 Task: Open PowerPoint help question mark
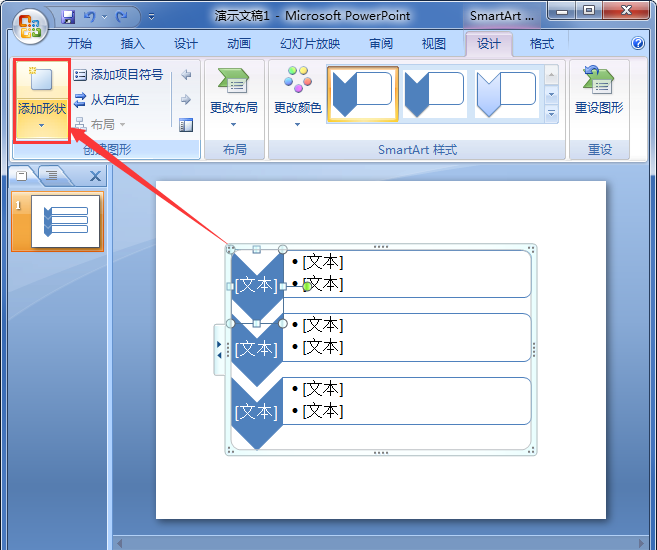coord(638,43)
